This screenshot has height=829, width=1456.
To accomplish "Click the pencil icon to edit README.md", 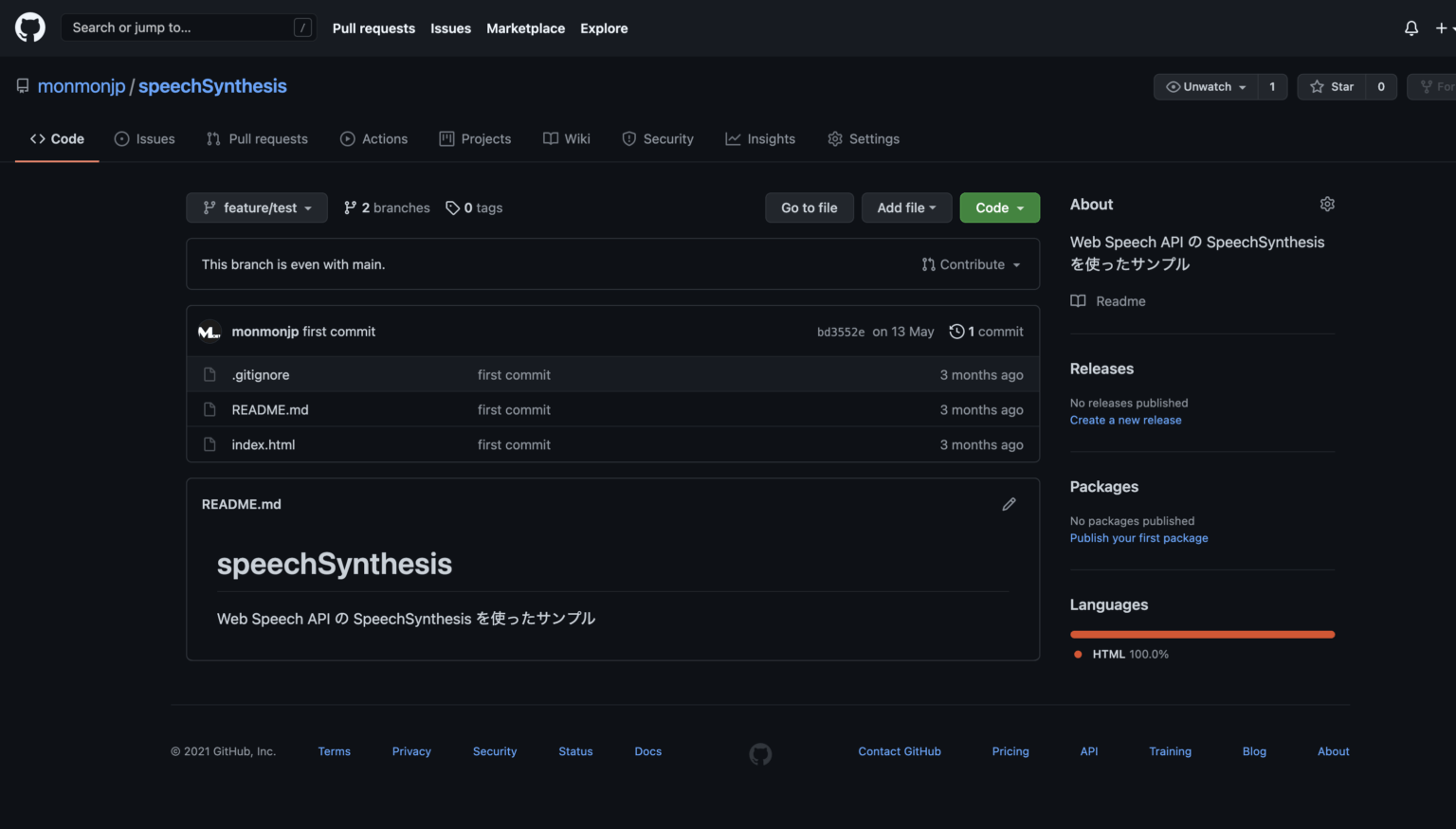I will point(1009,504).
